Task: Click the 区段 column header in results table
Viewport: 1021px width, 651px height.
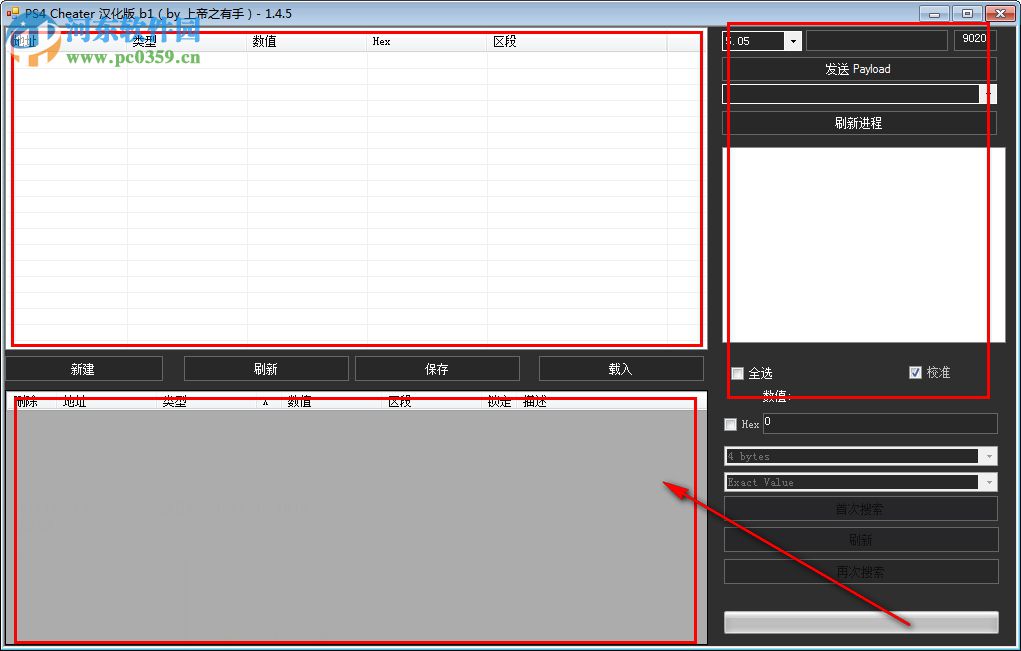Action: click(x=577, y=42)
